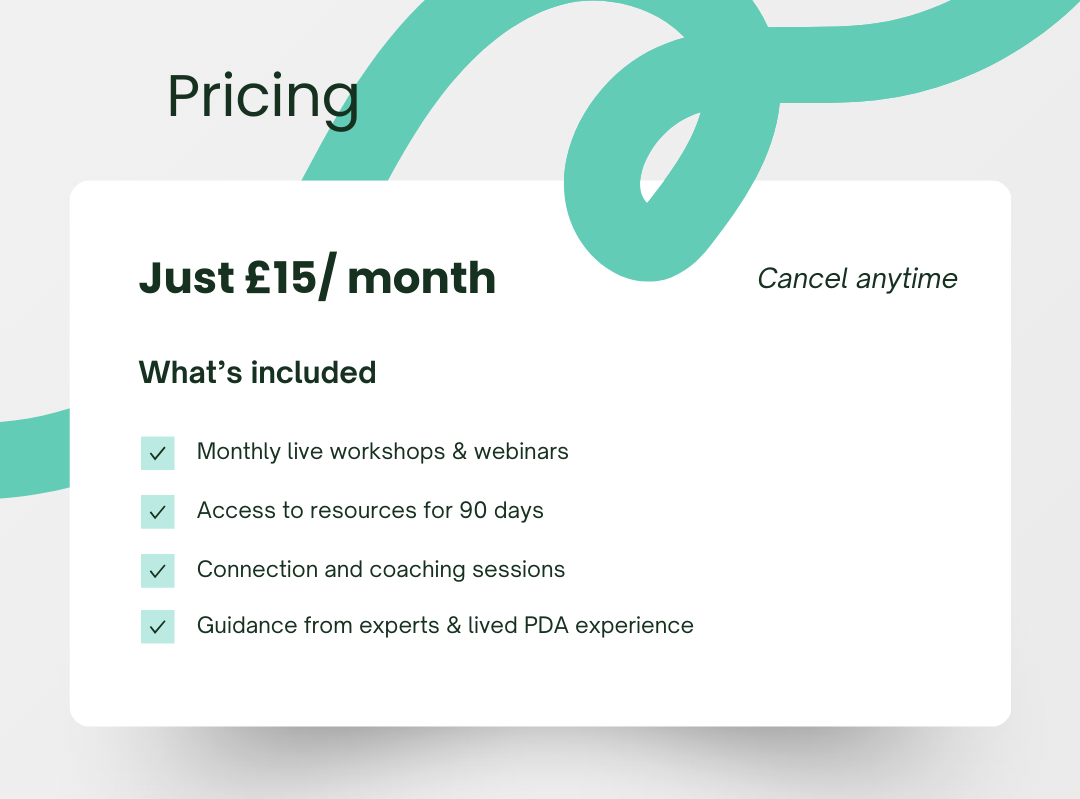Click the Monthly live workshops & webinars label
Screen dimensions: 1080x799
pyautogui.click(x=382, y=451)
